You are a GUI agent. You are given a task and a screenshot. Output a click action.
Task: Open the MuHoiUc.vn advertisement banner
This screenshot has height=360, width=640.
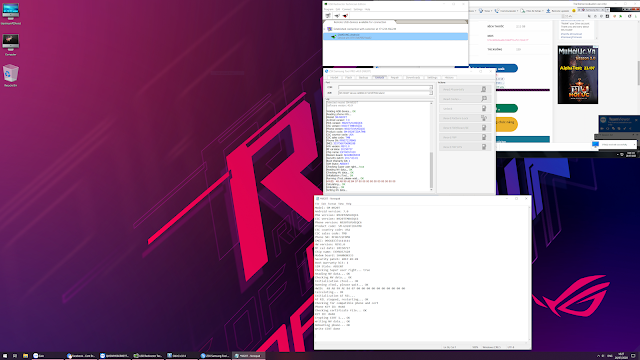click(578, 75)
